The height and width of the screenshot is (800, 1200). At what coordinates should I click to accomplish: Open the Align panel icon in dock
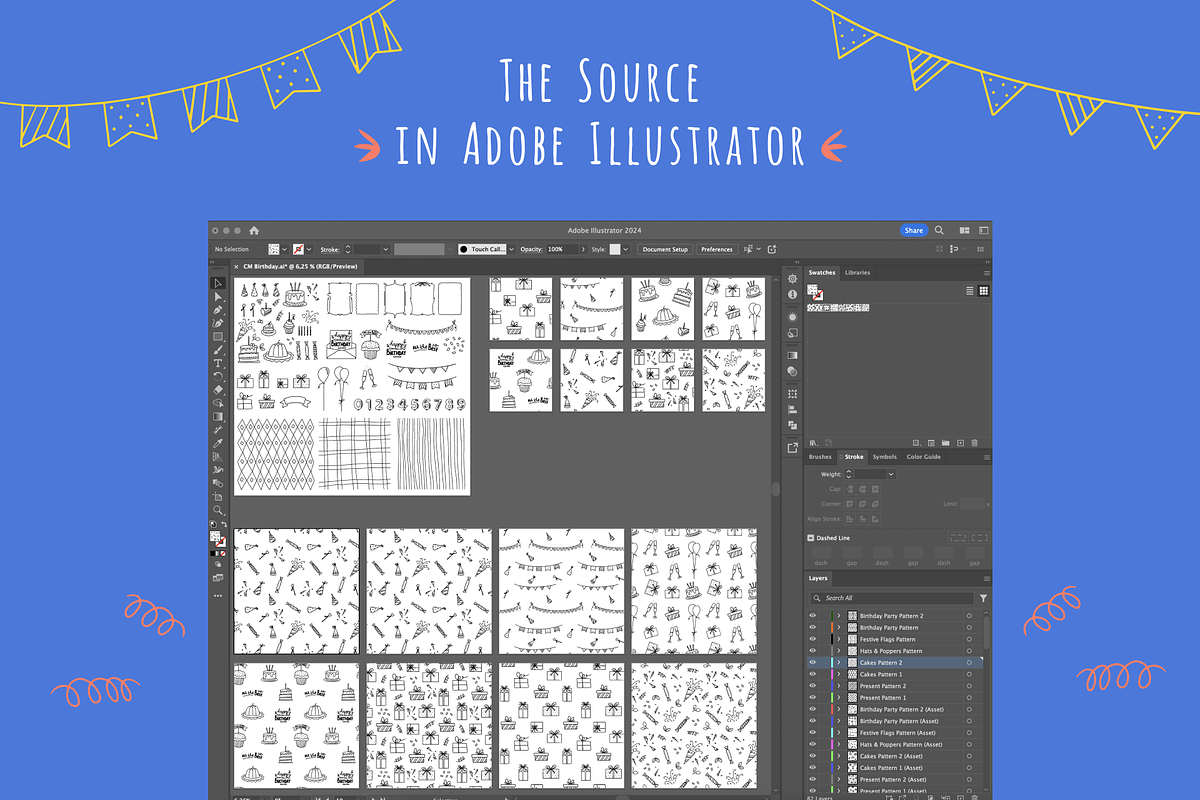[x=793, y=410]
